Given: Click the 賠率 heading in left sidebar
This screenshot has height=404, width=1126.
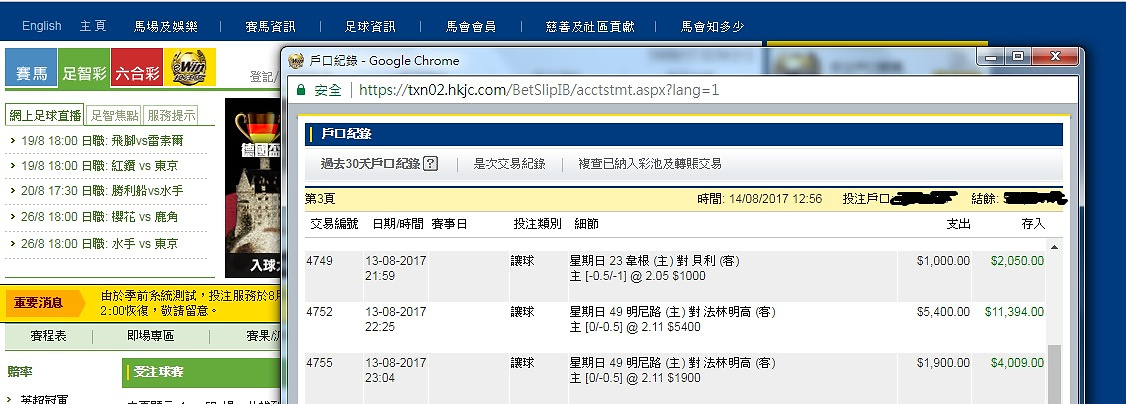Looking at the screenshot, I should pos(20,371).
